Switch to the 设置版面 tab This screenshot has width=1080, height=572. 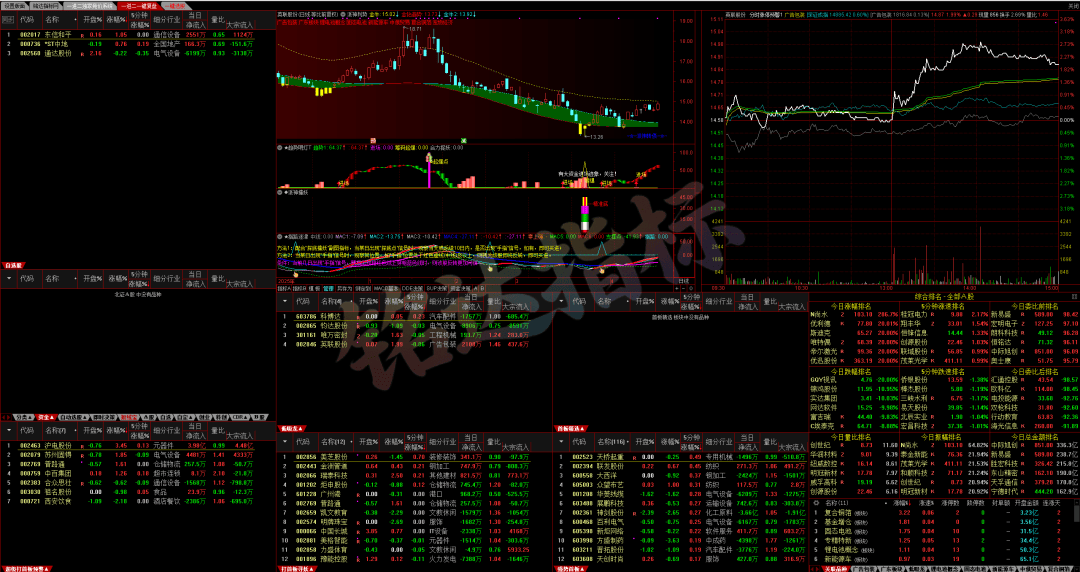(14, 5)
